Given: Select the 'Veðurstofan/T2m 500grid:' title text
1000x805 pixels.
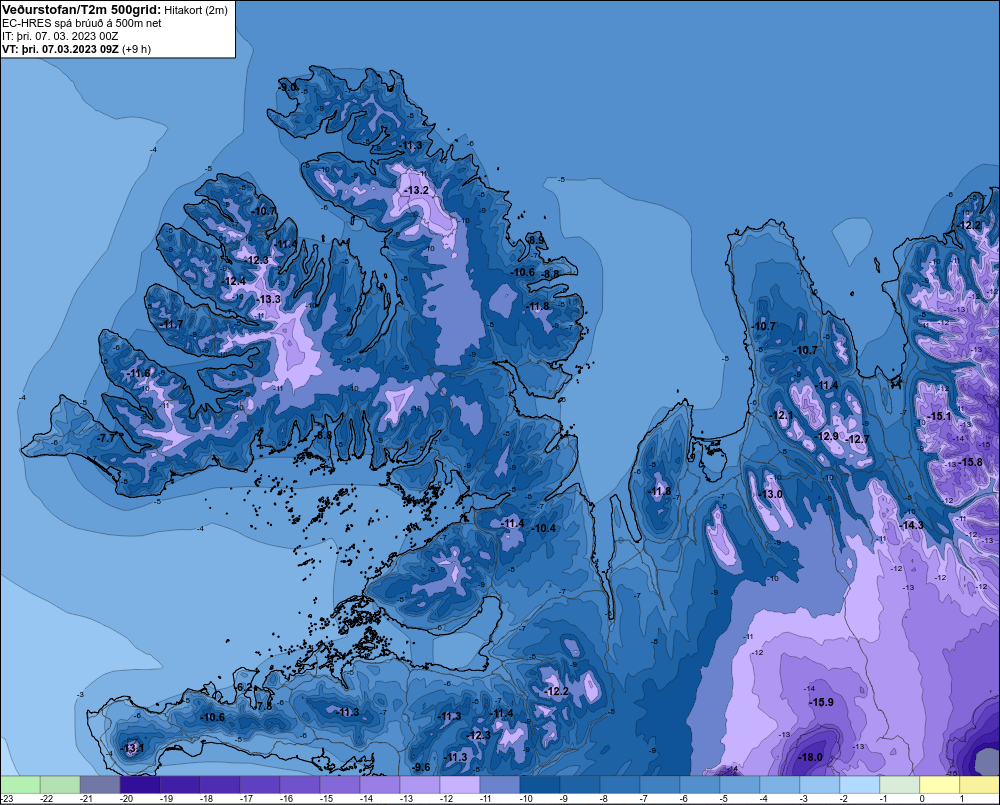Looking at the screenshot, I should [x=82, y=10].
